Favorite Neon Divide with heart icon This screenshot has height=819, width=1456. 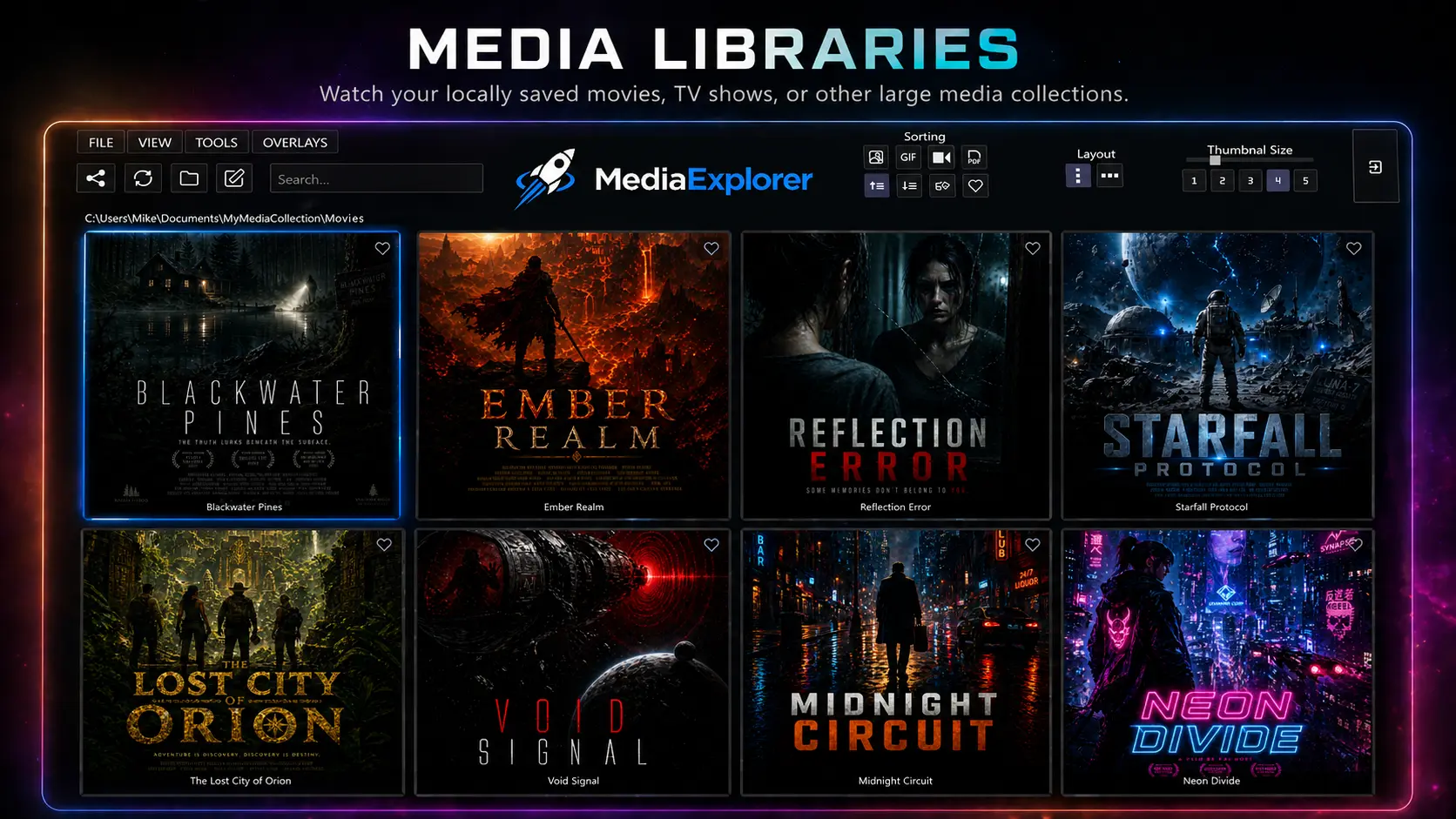tap(1355, 545)
